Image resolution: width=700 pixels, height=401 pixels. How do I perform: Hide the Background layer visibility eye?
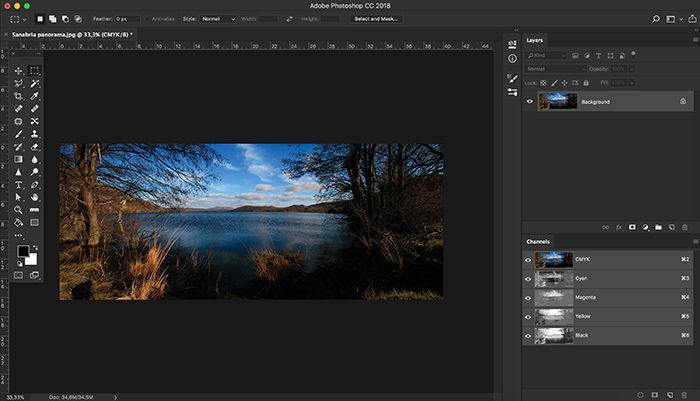(529, 101)
